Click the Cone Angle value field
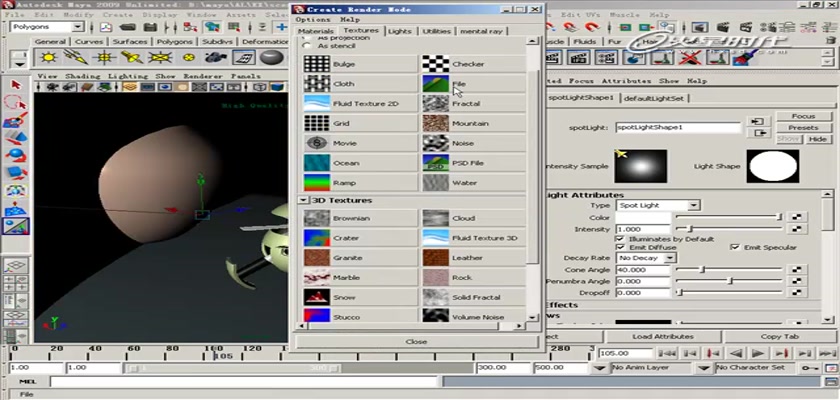 click(x=643, y=270)
